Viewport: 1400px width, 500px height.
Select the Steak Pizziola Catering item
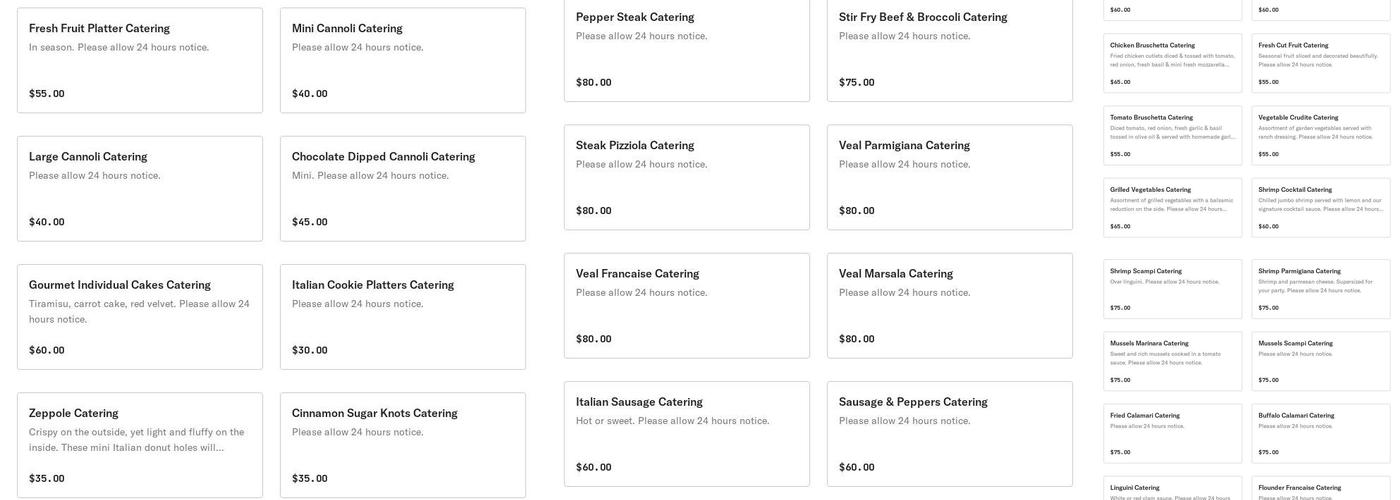click(x=687, y=177)
